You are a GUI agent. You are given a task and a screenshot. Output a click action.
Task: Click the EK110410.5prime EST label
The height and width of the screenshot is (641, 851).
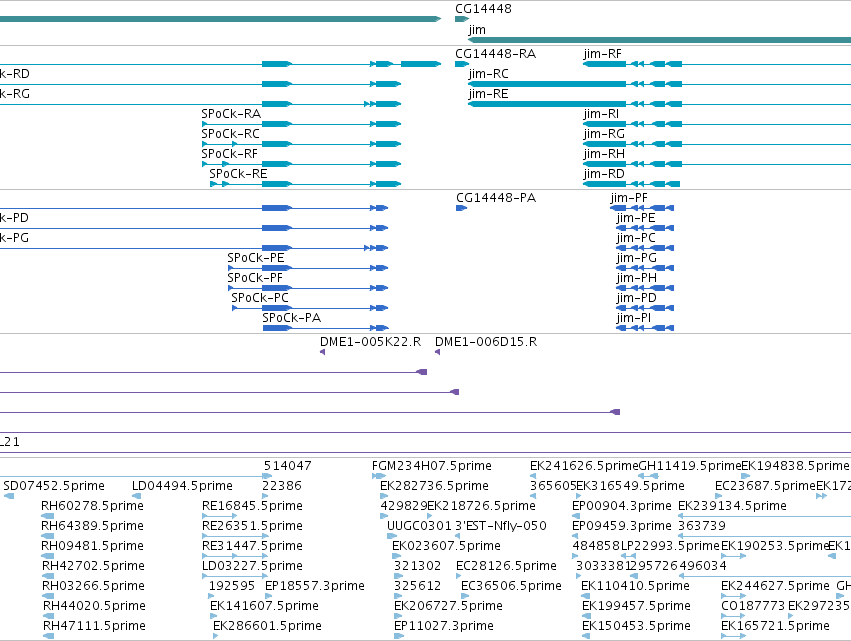636,587
